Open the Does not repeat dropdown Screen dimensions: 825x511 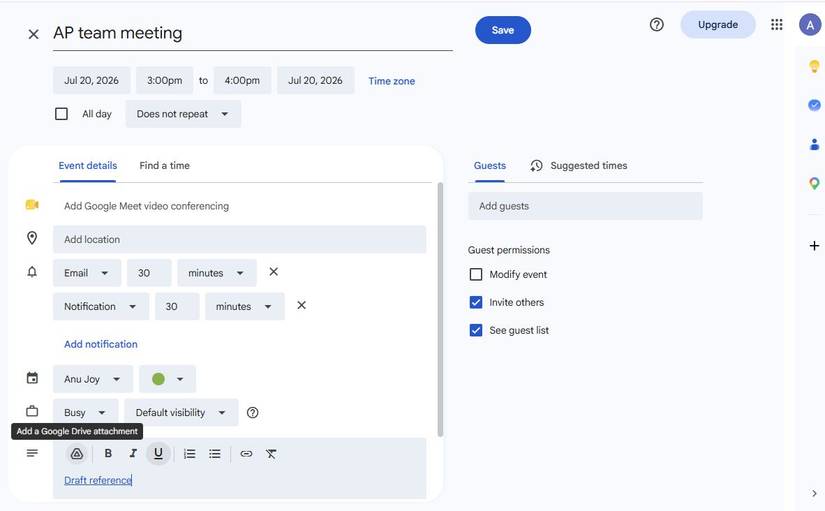(183, 114)
